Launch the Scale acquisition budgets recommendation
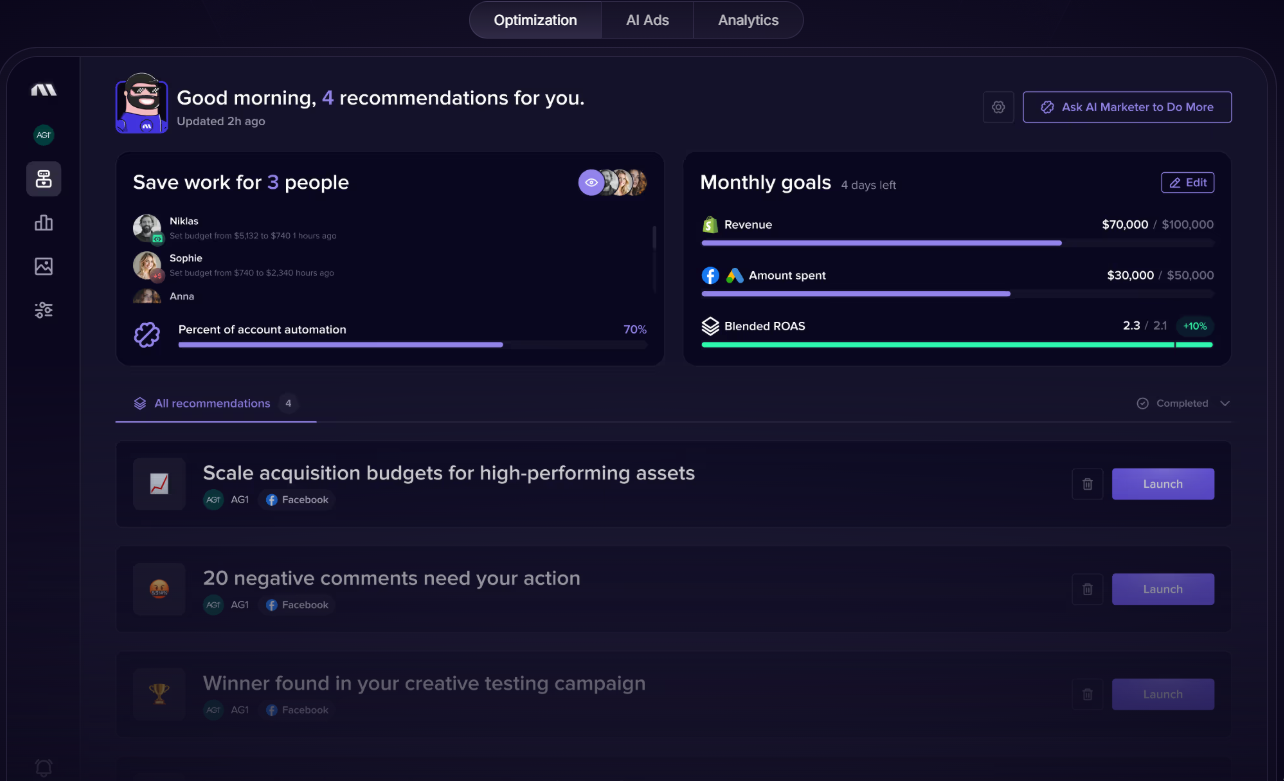1284x781 pixels. [x=1162, y=484]
